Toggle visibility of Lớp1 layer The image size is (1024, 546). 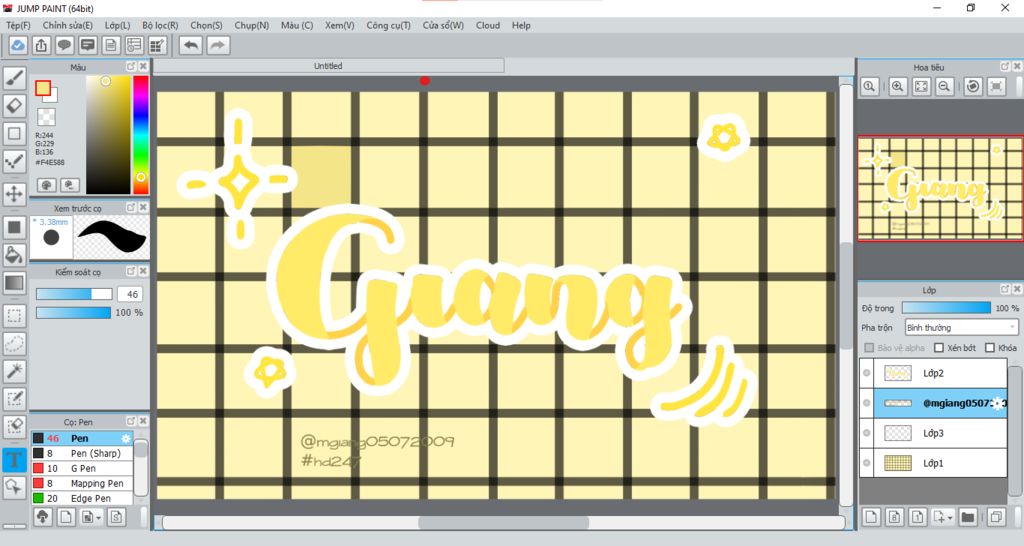pyautogui.click(x=867, y=463)
